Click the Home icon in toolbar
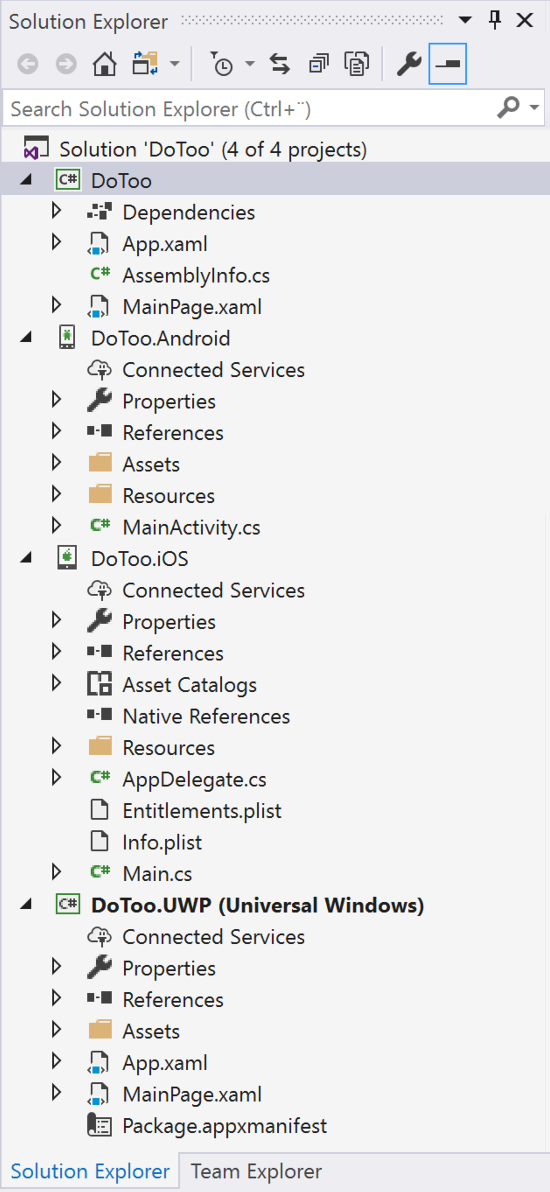Screen dimensions: 550x1192 (x=104, y=65)
